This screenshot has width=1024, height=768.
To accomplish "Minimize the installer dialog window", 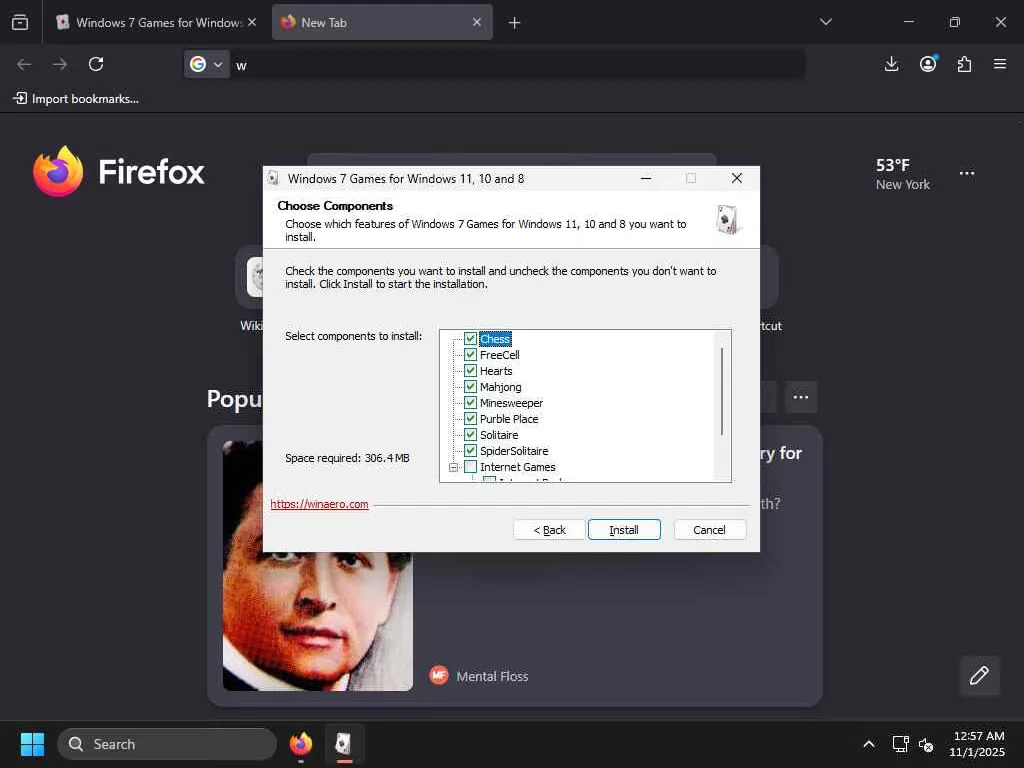I will tap(646, 178).
